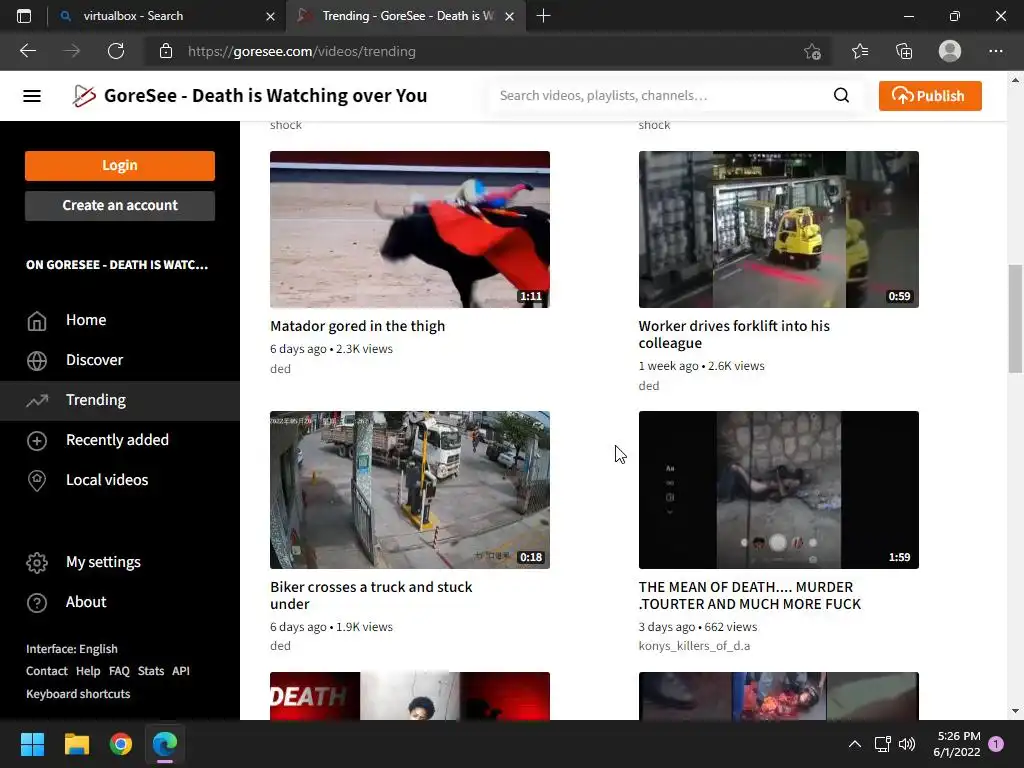
Task: Click the Publish button
Action: (x=930, y=96)
